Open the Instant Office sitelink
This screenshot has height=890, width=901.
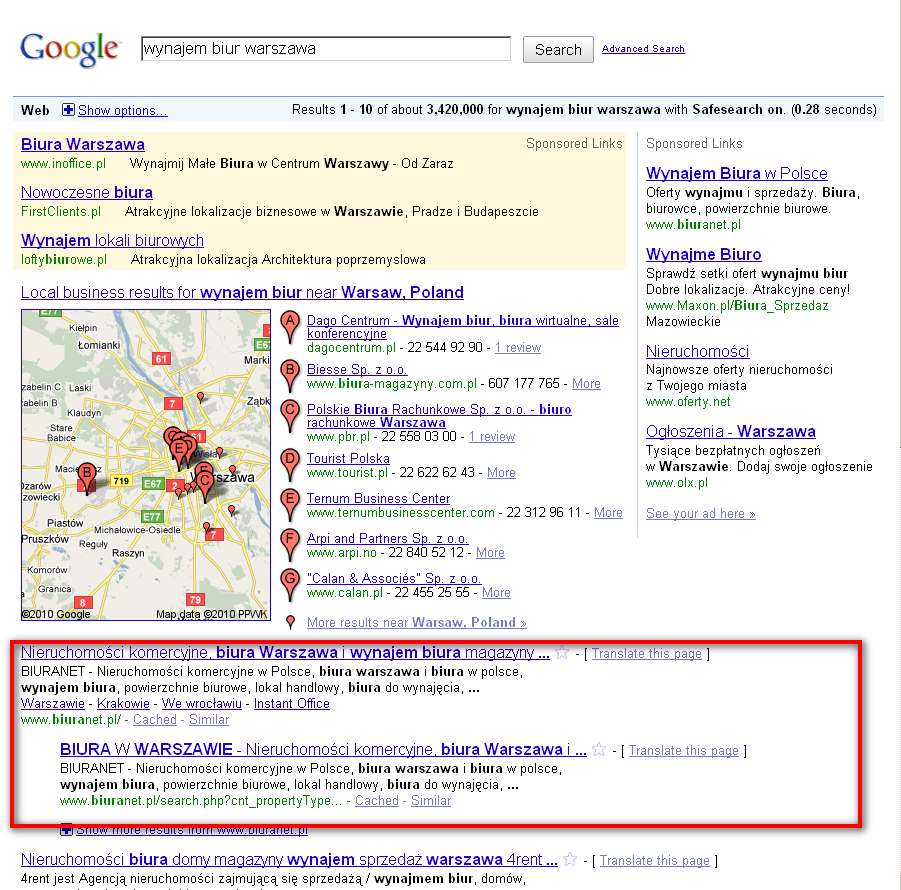(292, 704)
